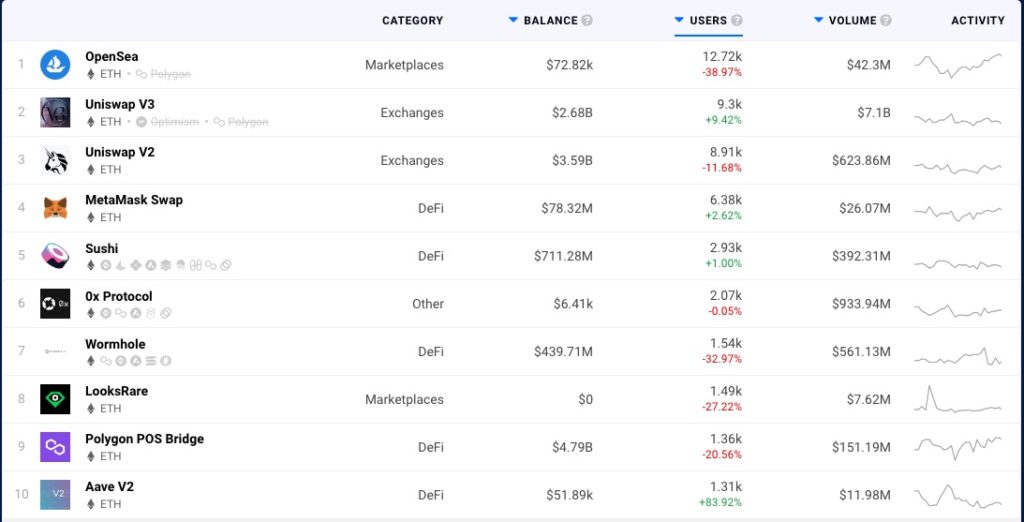Click the OpenSea activity sparkline chart
This screenshot has width=1024, height=522.
click(957, 65)
